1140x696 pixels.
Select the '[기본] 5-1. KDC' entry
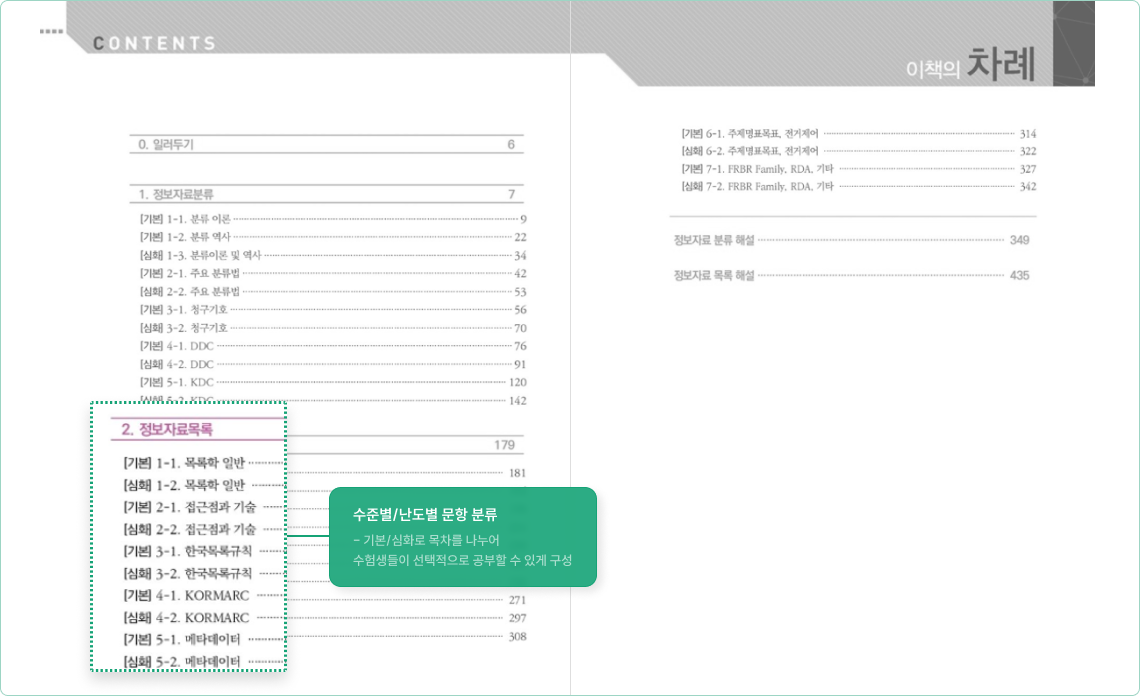point(177,382)
